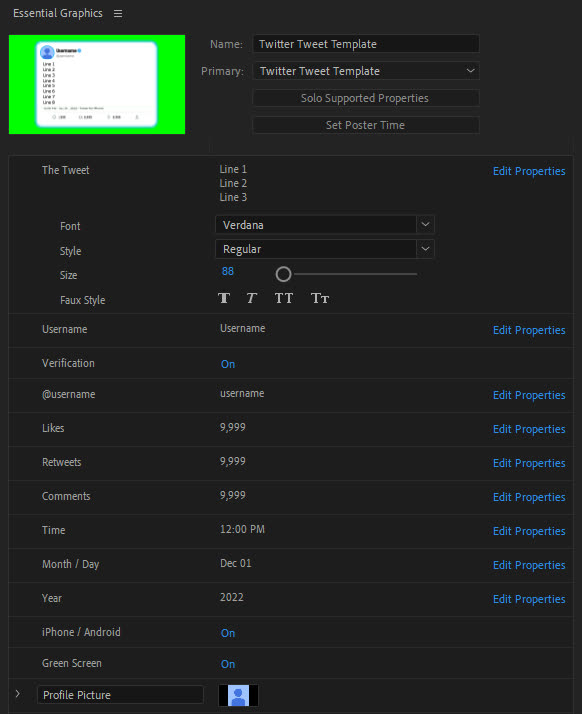The height and width of the screenshot is (714, 582).
Task: Open the Verdana font dropdown
Action: click(x=325, y=224)
